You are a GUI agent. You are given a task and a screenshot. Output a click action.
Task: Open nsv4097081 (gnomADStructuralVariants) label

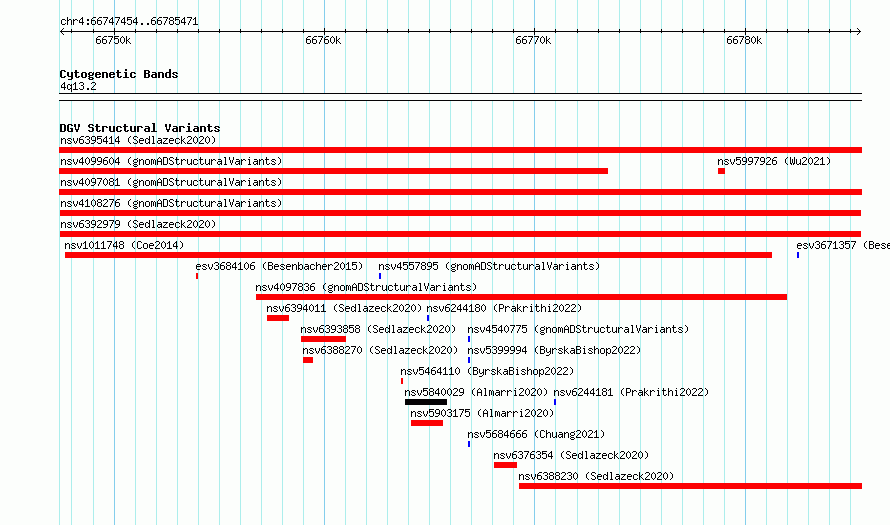point(171,182)
